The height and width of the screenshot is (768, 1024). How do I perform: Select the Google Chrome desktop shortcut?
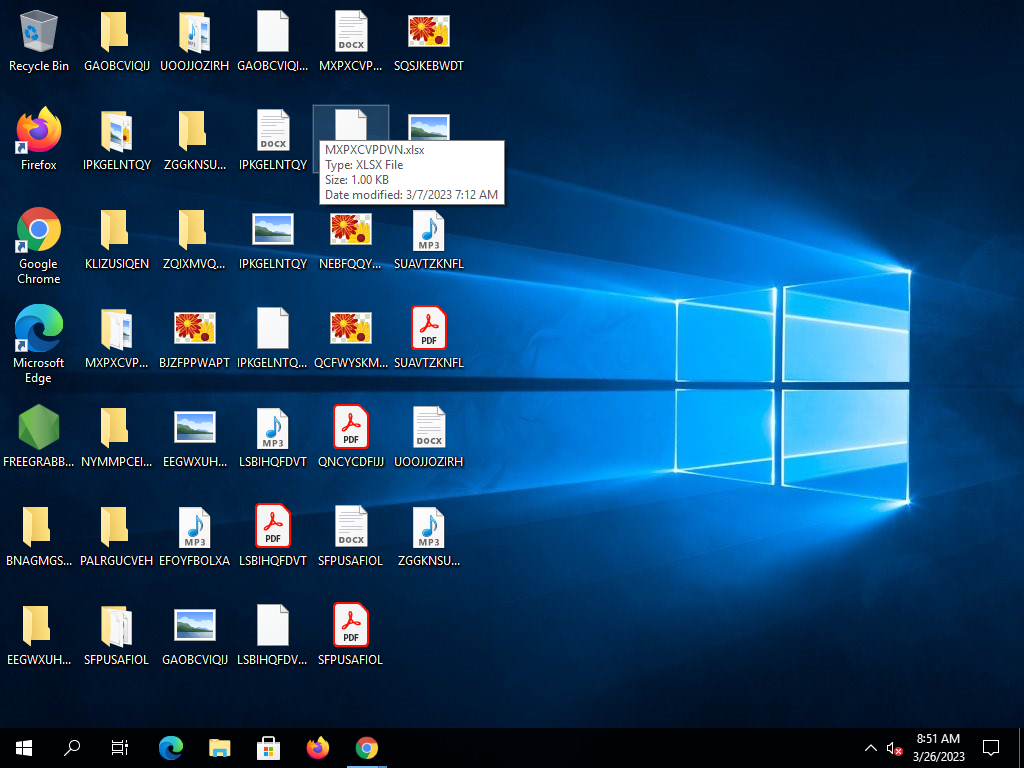click(39, 230)
